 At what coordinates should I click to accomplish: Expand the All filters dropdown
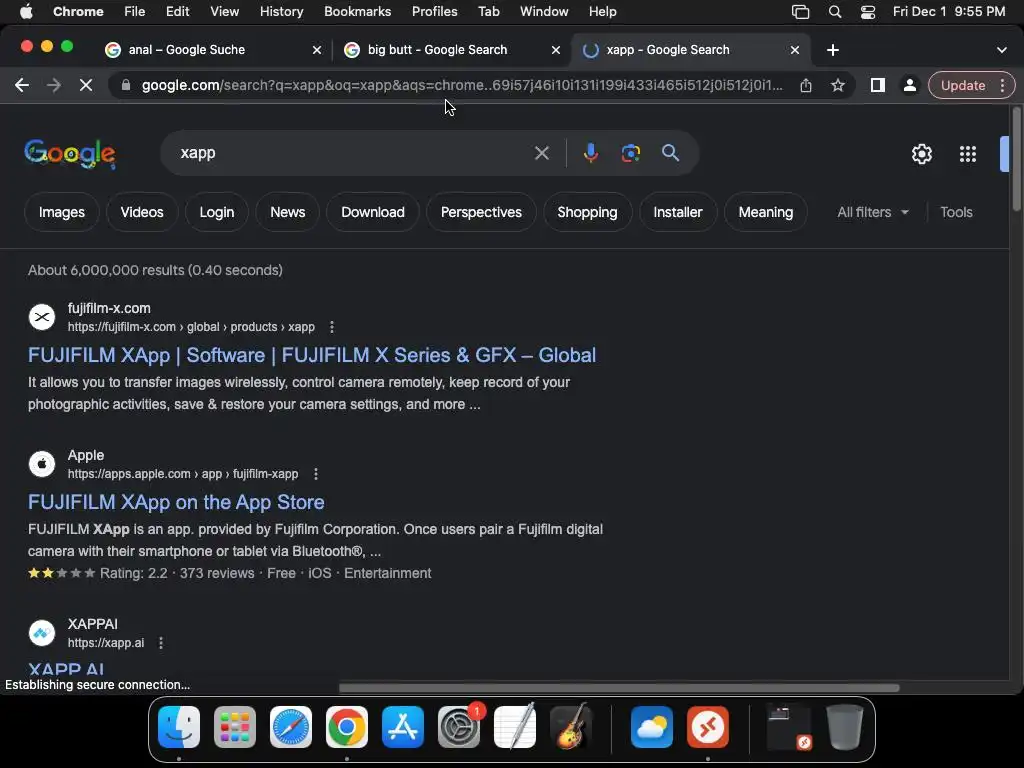click(872, 213)
